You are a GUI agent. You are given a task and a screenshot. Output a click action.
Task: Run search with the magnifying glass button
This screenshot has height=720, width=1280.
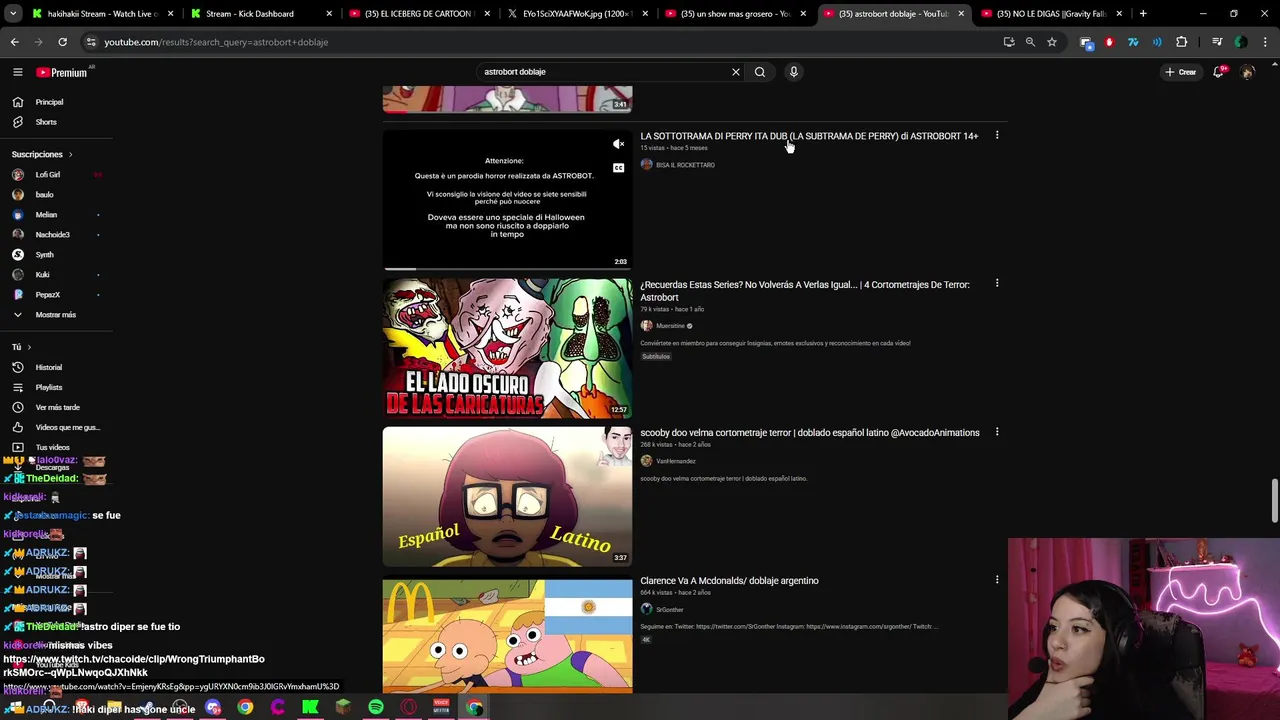(760, 72)
